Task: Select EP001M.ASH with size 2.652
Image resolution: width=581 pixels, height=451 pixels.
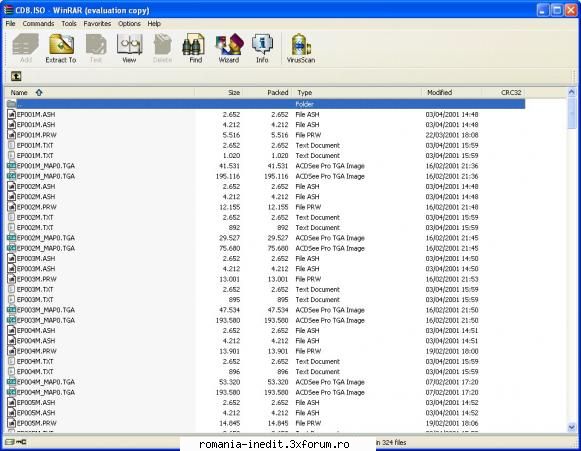Action: [36, 115]
